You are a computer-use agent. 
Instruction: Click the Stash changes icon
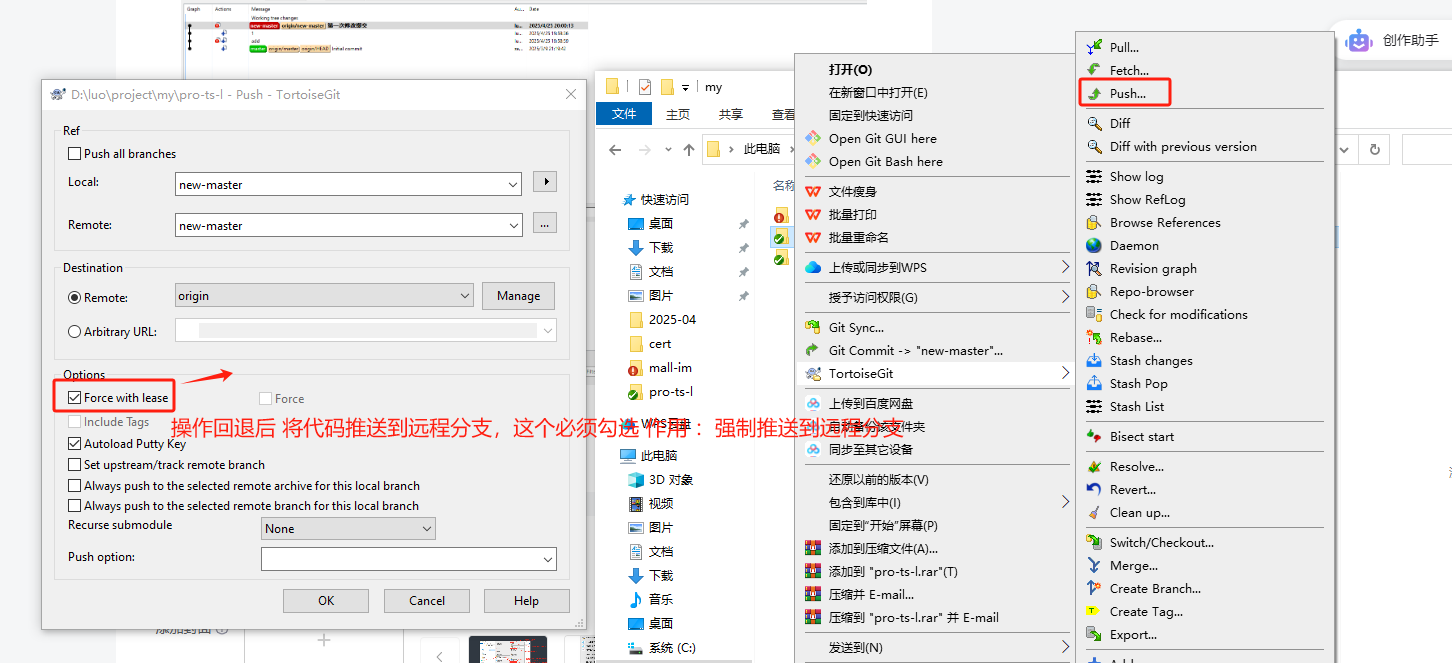1094,360
